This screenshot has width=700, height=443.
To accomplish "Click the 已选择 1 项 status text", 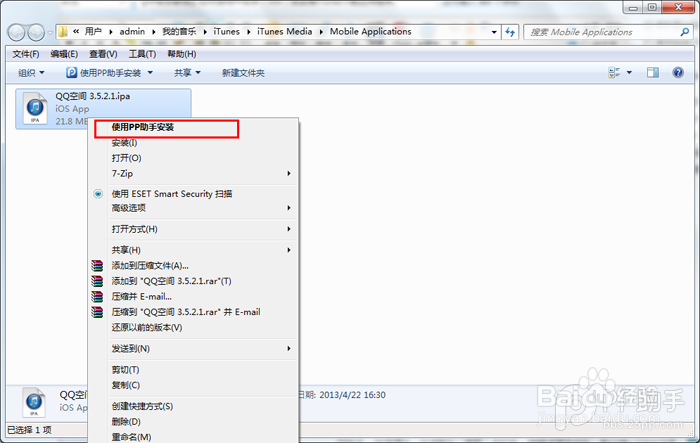I will point(29,430).
